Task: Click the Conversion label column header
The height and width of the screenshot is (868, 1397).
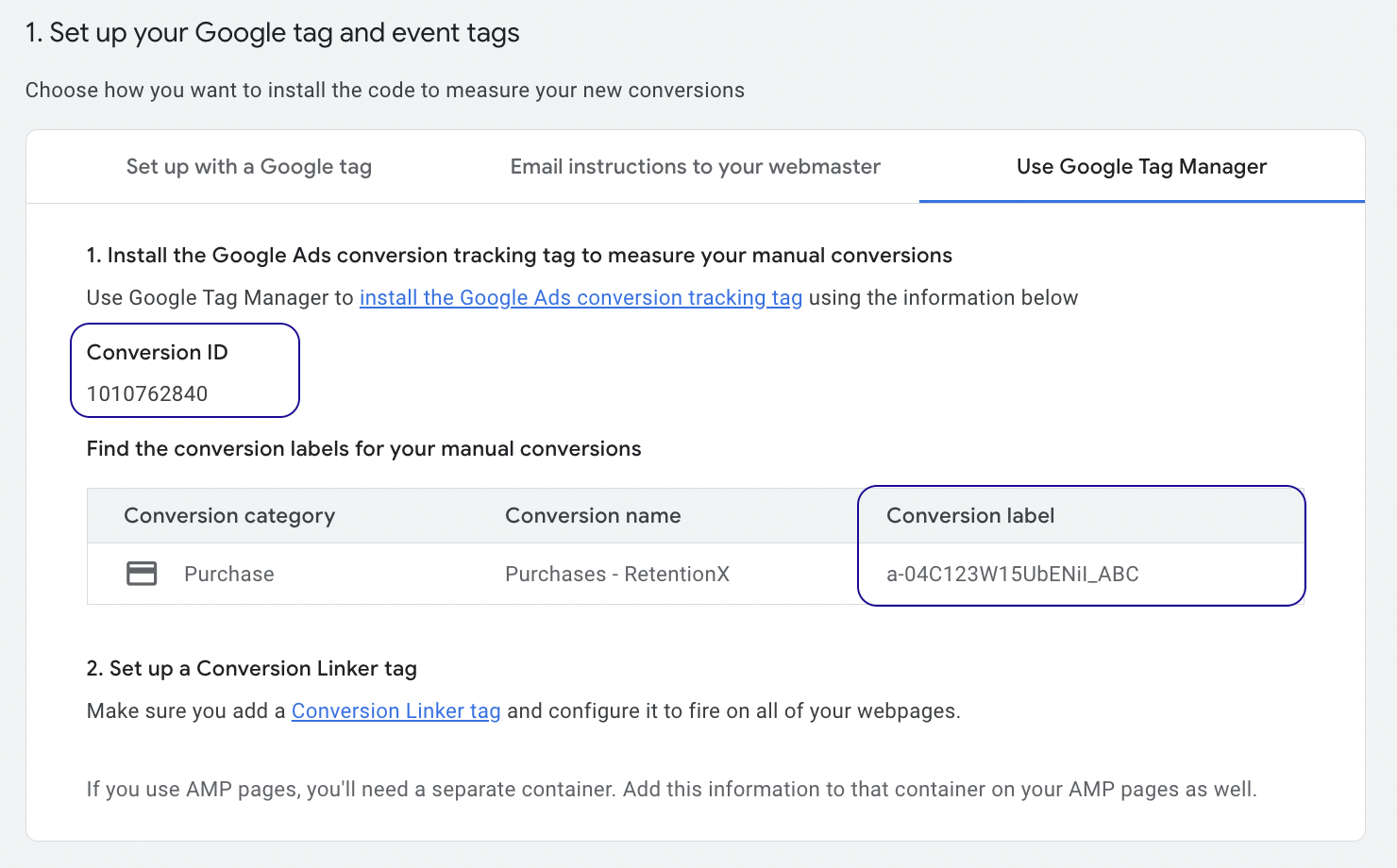Action: pos(970,515)
